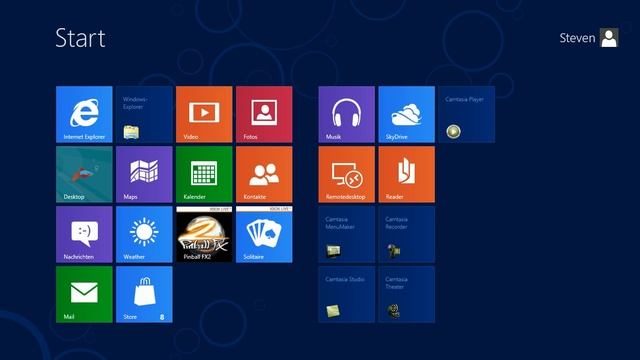This screenshot has height=360, width=640.
Task: Click the Steven user name
Action: [x=577, y=38]
